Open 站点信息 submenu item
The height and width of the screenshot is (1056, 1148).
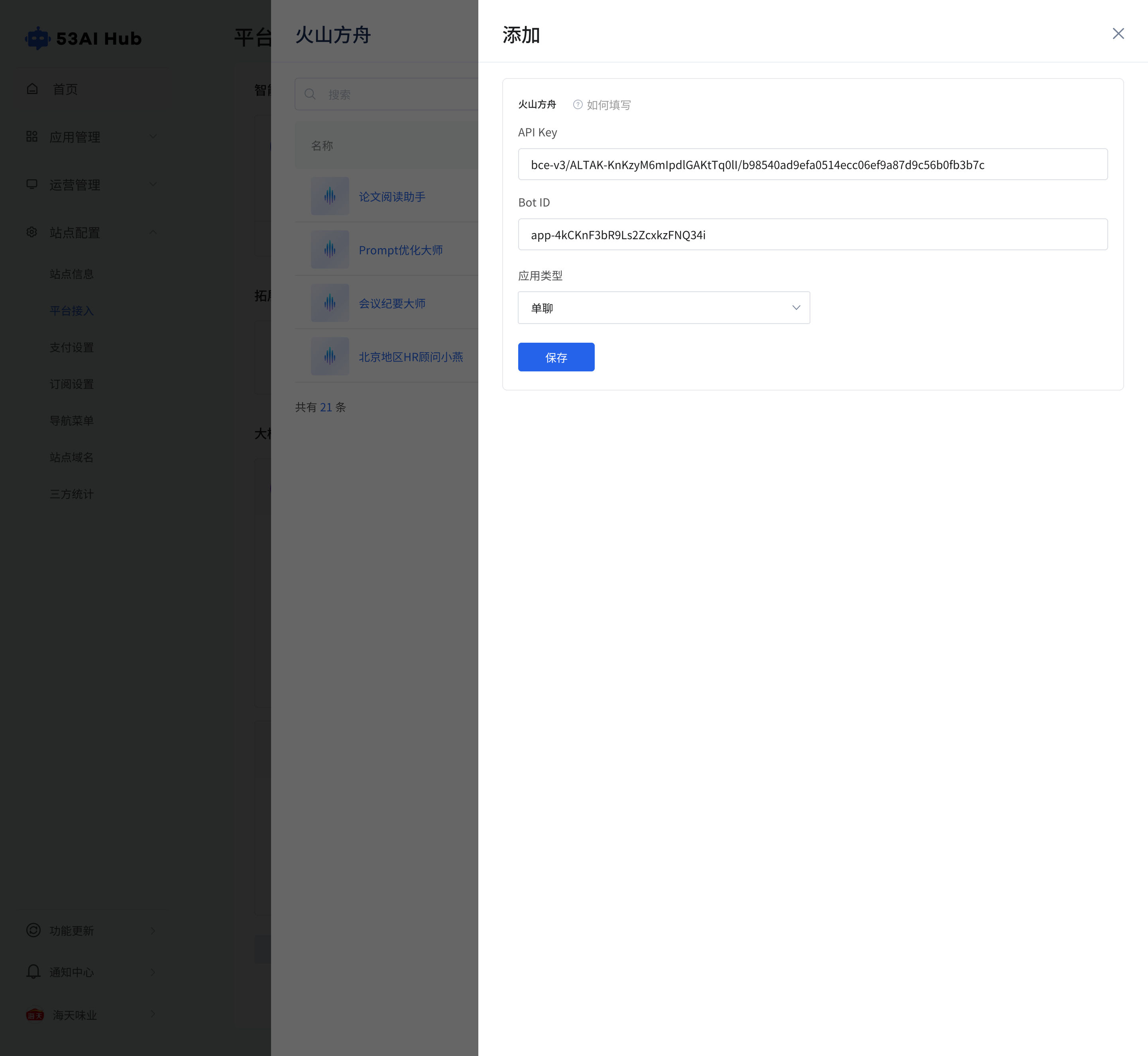coord(71,274)
